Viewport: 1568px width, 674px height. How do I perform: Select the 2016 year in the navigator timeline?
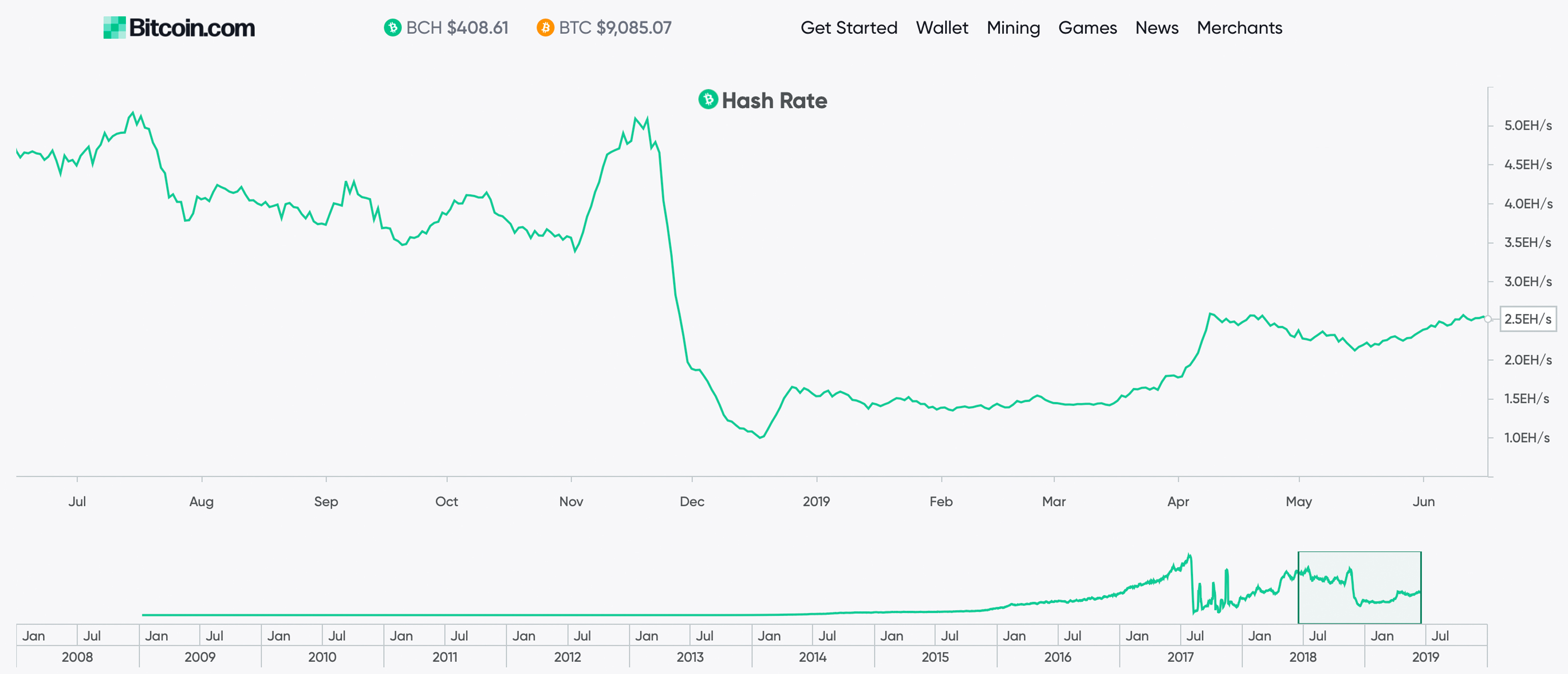point(1058,657)
